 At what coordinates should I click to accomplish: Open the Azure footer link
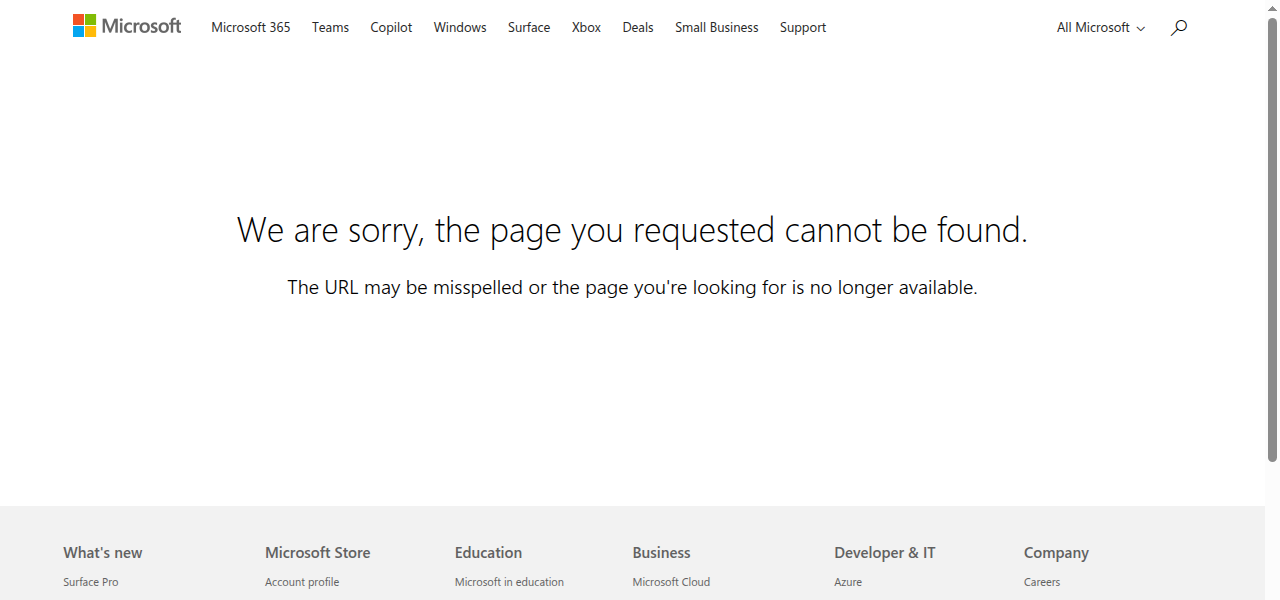coord(847,581)
